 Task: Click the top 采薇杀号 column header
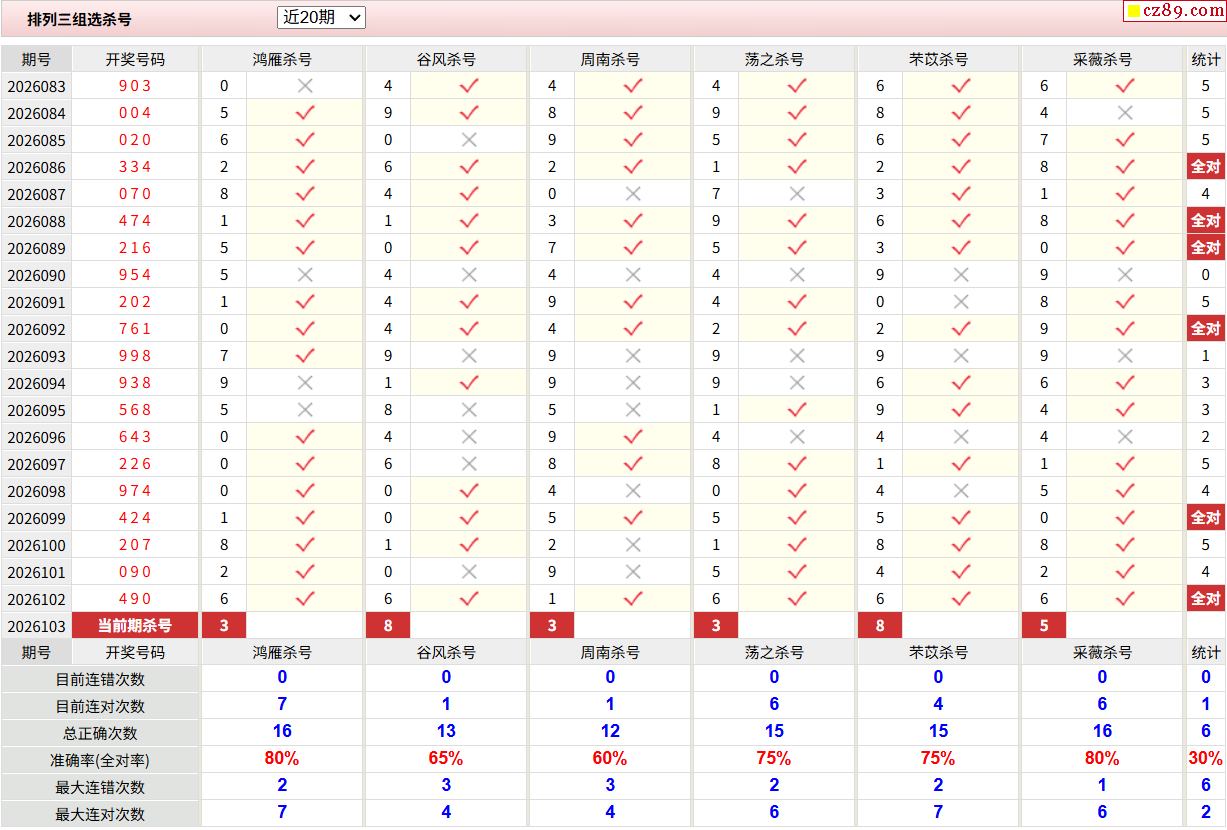(1102, 59)
